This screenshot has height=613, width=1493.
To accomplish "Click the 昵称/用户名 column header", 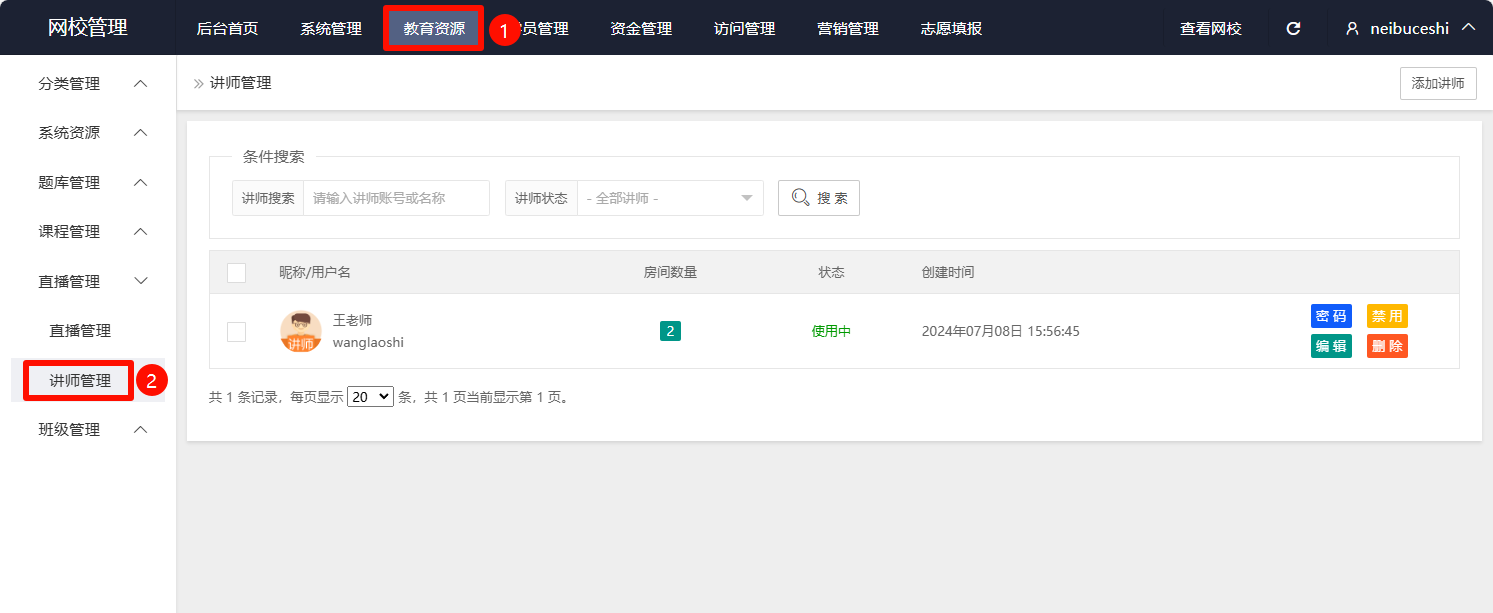I will pyautogui.click(x=315, y=272).
